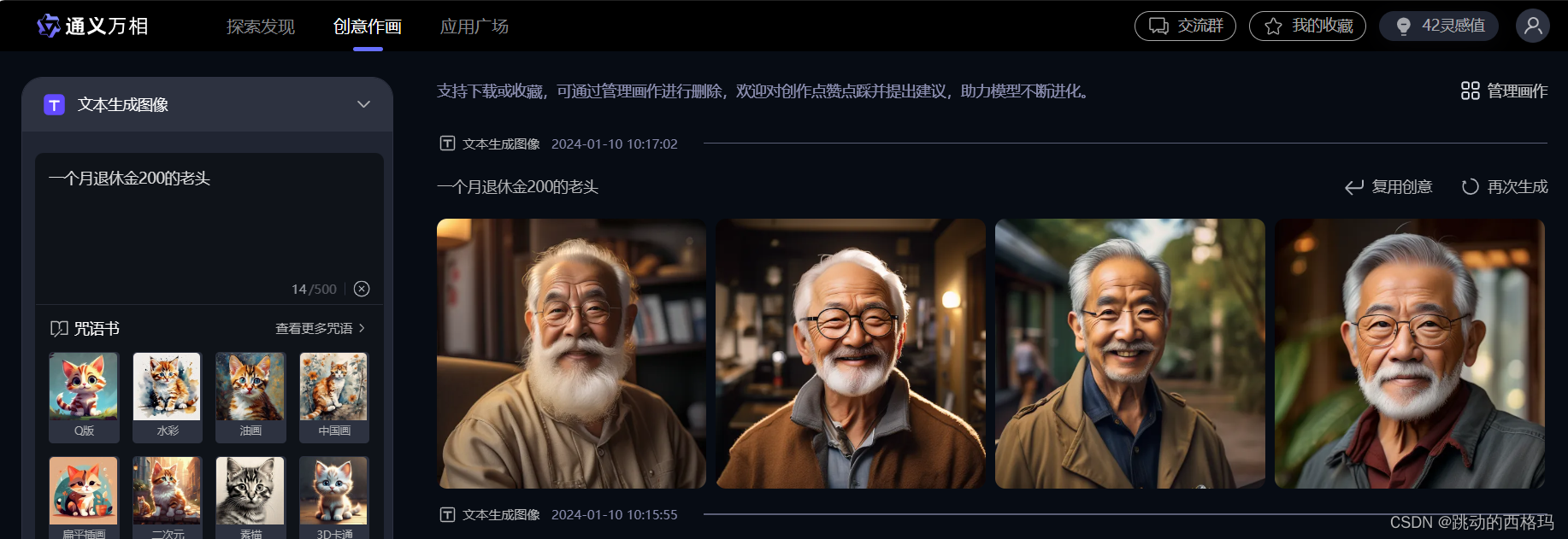Expand the 文本生成图像 mode dropdown
The image size is (1568, 539).
pyautogui.click(x=363, y=104)
